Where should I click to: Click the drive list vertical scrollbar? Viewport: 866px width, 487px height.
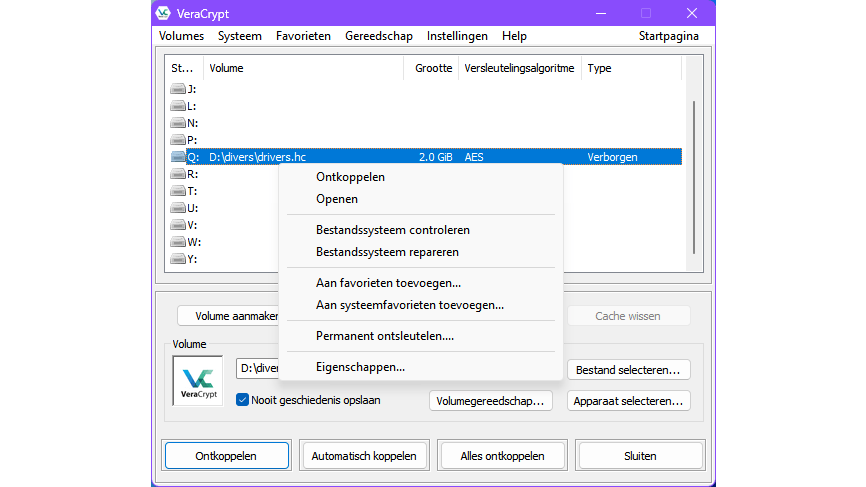click(694, 177)
